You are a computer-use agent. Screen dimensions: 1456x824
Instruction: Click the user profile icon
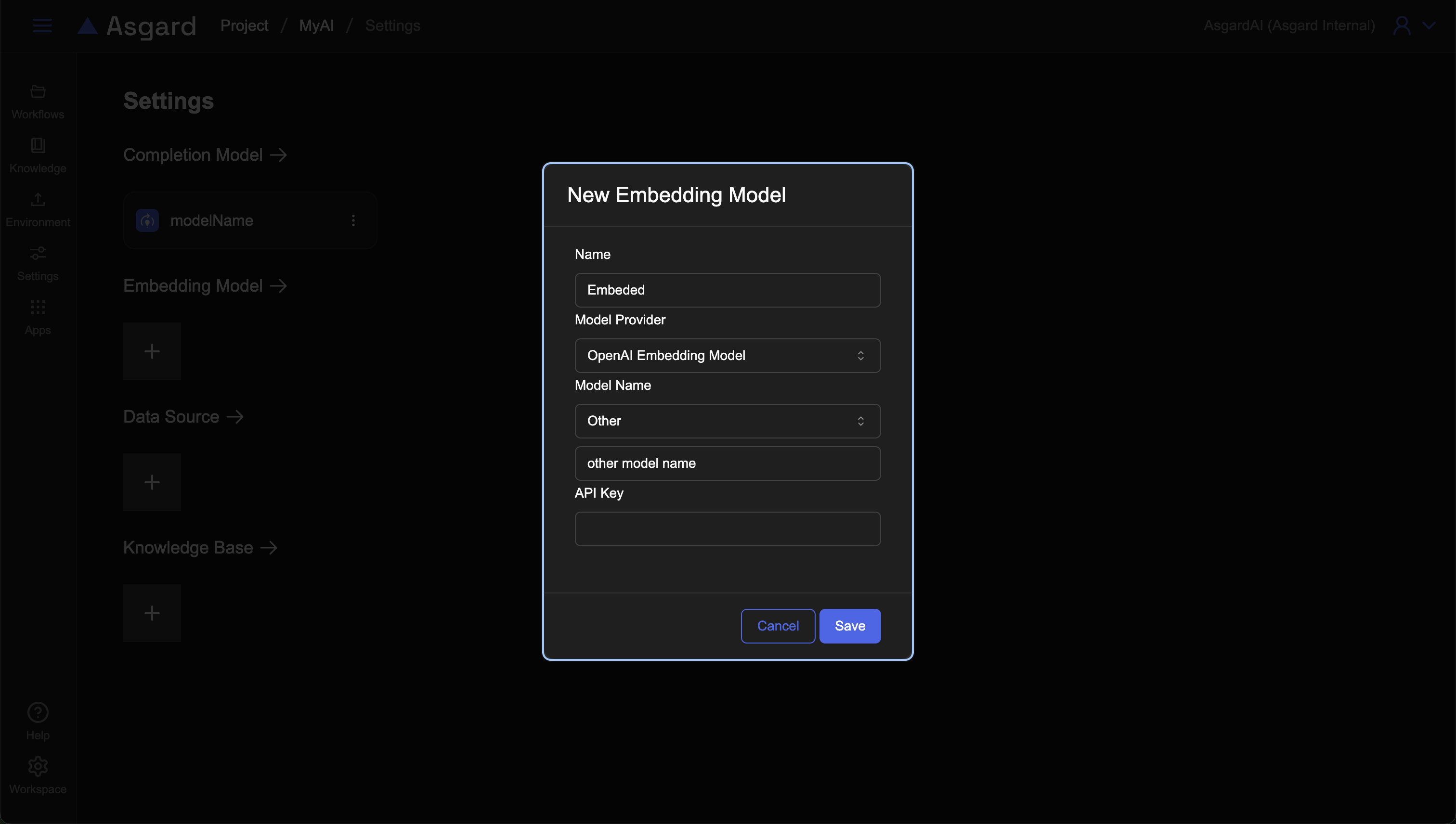coord(1402,26)
